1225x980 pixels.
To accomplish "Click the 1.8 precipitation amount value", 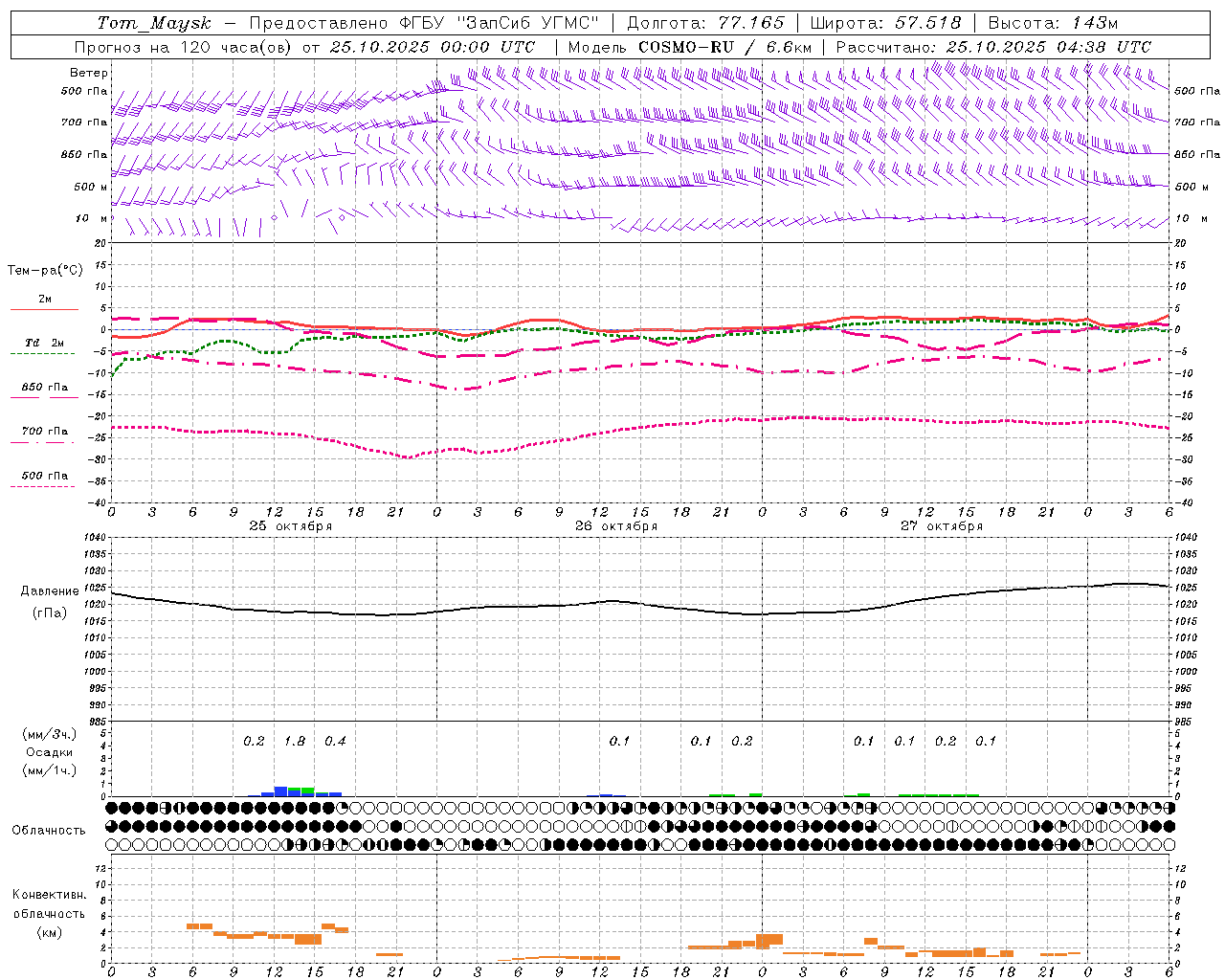I will [x=295, y=741].
